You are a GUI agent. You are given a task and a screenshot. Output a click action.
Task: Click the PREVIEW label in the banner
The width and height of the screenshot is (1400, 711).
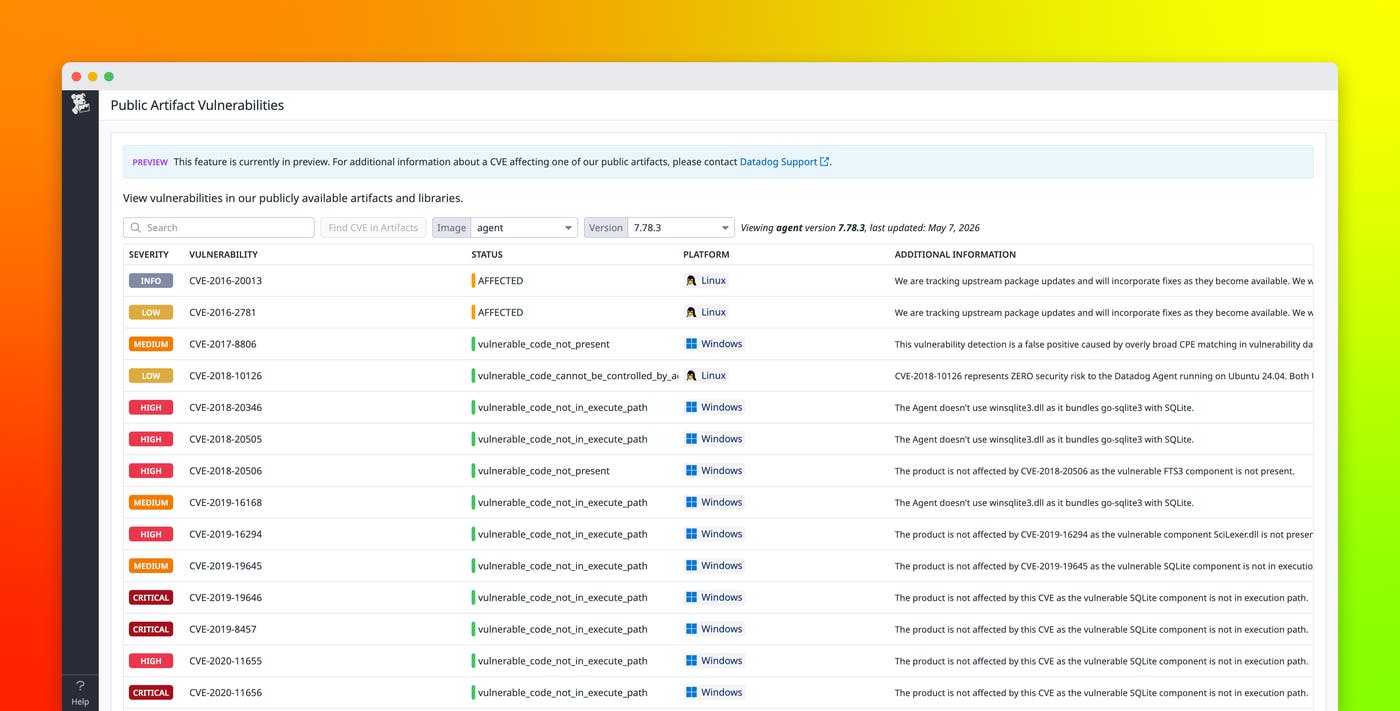pyautogui.click(x=150, y=162)
